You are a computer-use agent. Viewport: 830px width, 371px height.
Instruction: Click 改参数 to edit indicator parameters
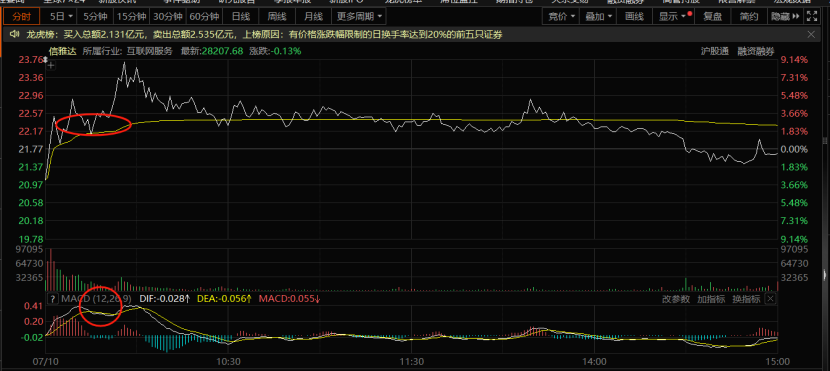[676, 299]
